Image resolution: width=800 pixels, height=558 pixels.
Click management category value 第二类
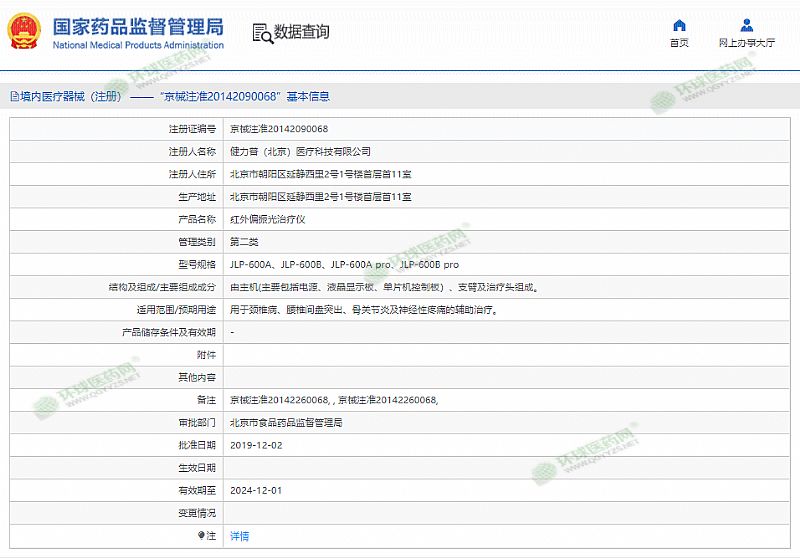(245, 242)
